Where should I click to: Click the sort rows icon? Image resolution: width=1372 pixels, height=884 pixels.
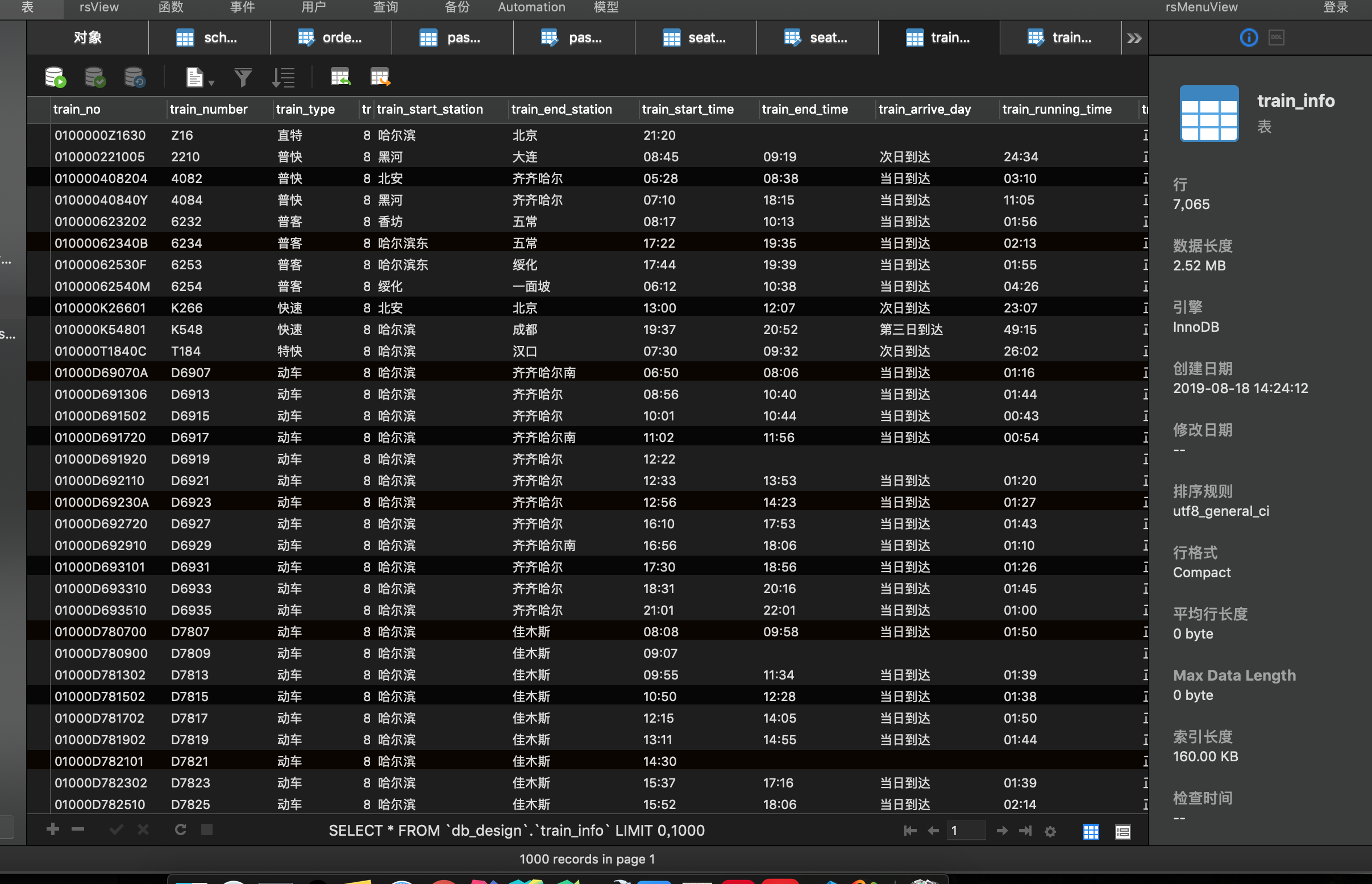[x=283, y=77]
